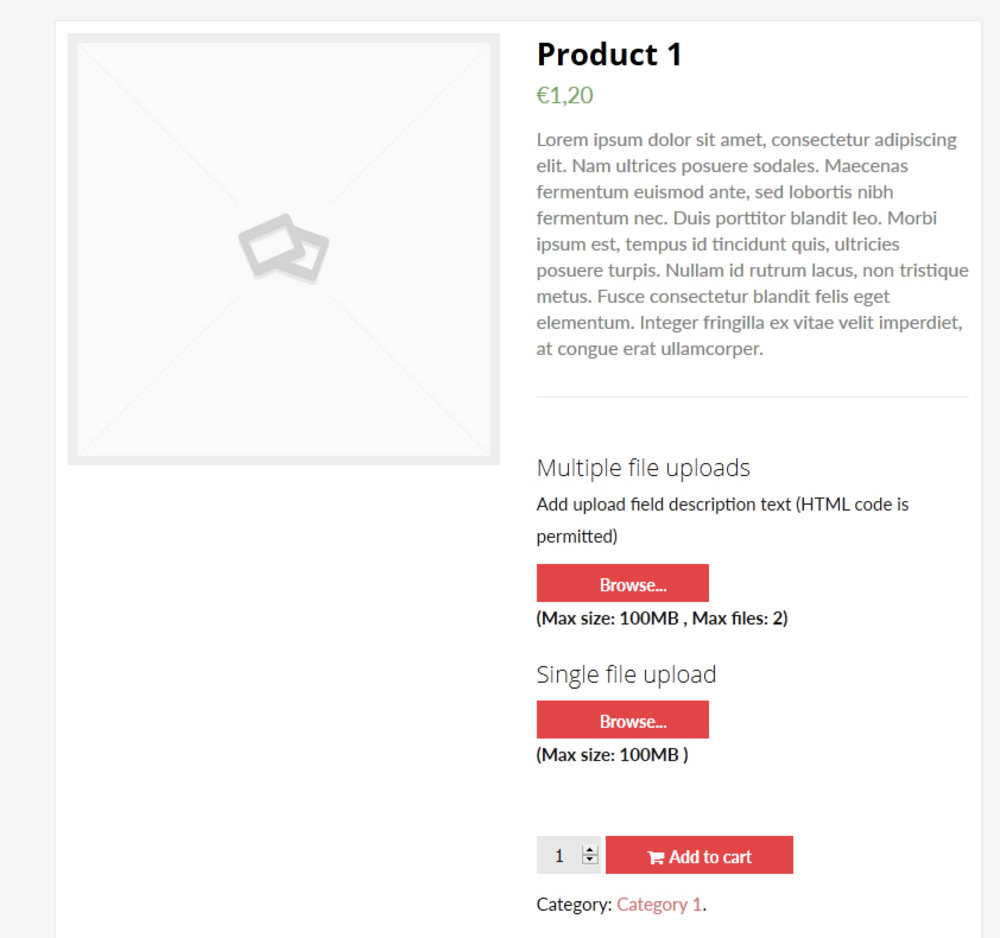Click the Single file upload heading
Viewport: 1000px width, 938px height.
point(626,675)
